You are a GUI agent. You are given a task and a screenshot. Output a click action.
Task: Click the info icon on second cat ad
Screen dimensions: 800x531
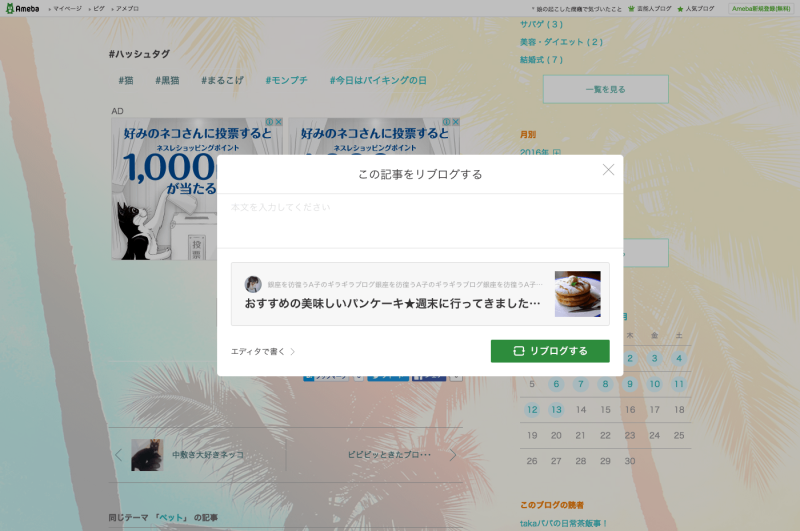[x=446, y=122]
